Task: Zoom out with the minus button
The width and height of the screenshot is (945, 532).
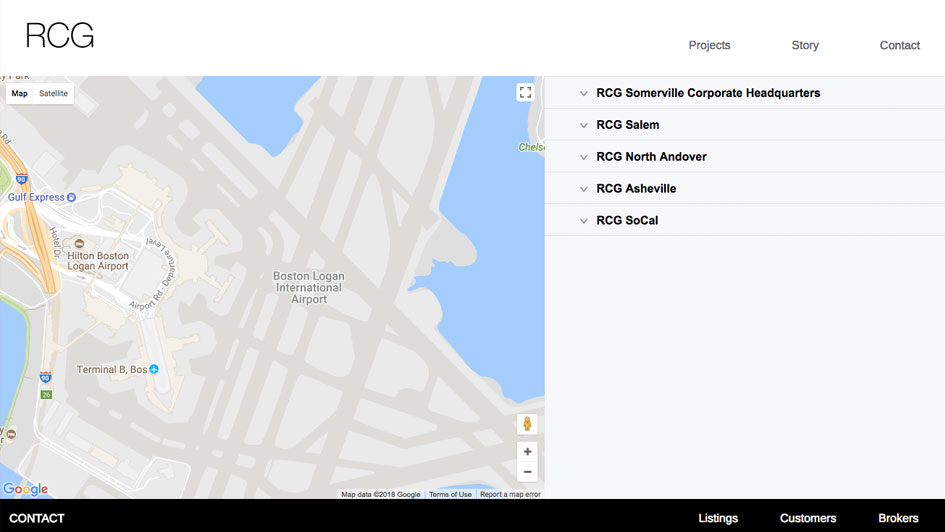Action: [527, 472]
